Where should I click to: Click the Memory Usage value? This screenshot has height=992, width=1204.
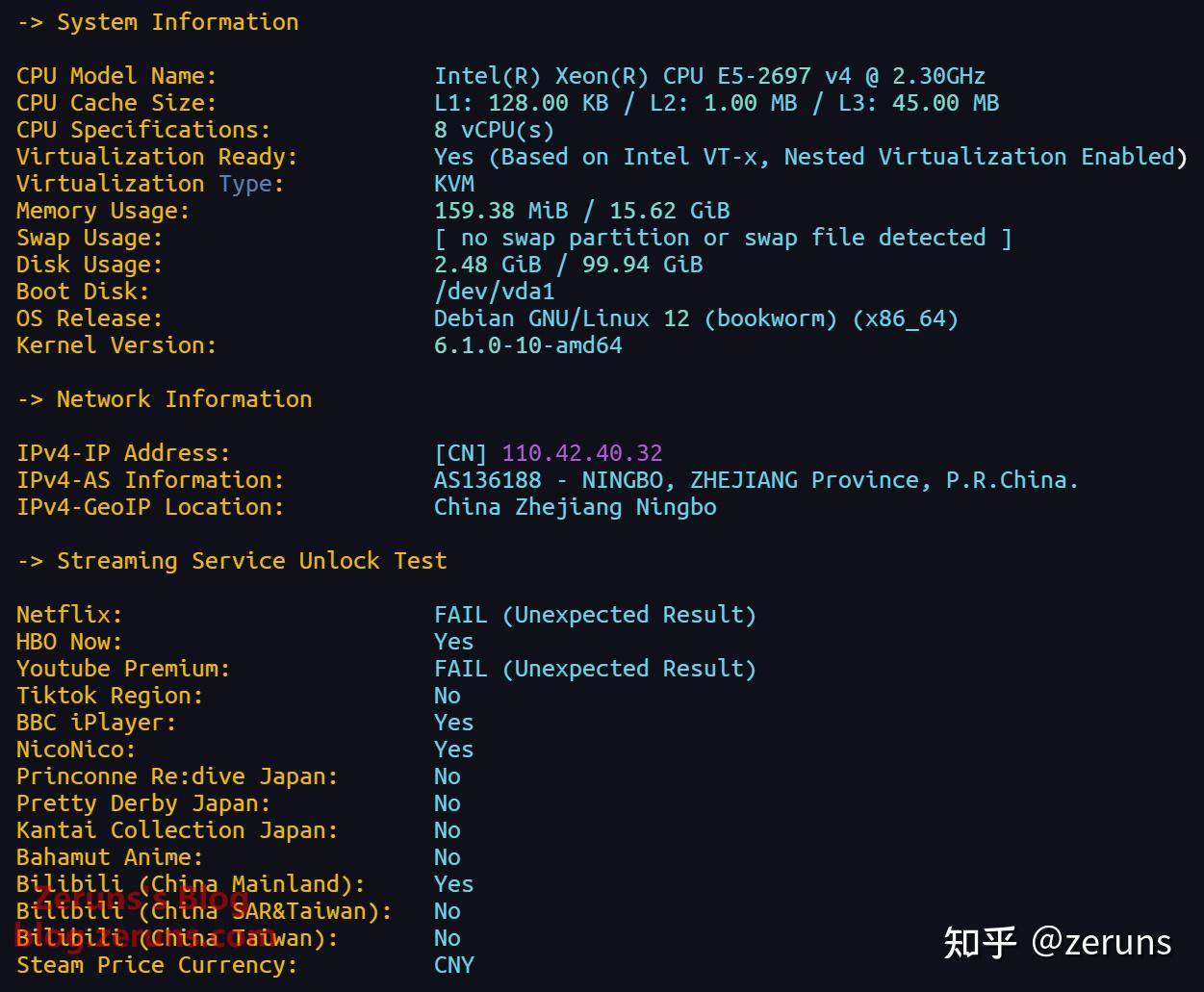581,211
